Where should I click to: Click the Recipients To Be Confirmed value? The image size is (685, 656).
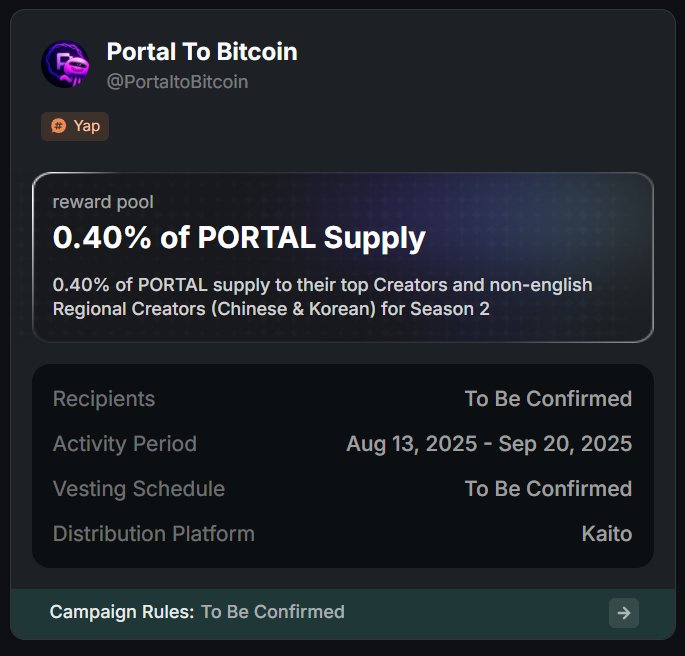(x=548, y=399)
